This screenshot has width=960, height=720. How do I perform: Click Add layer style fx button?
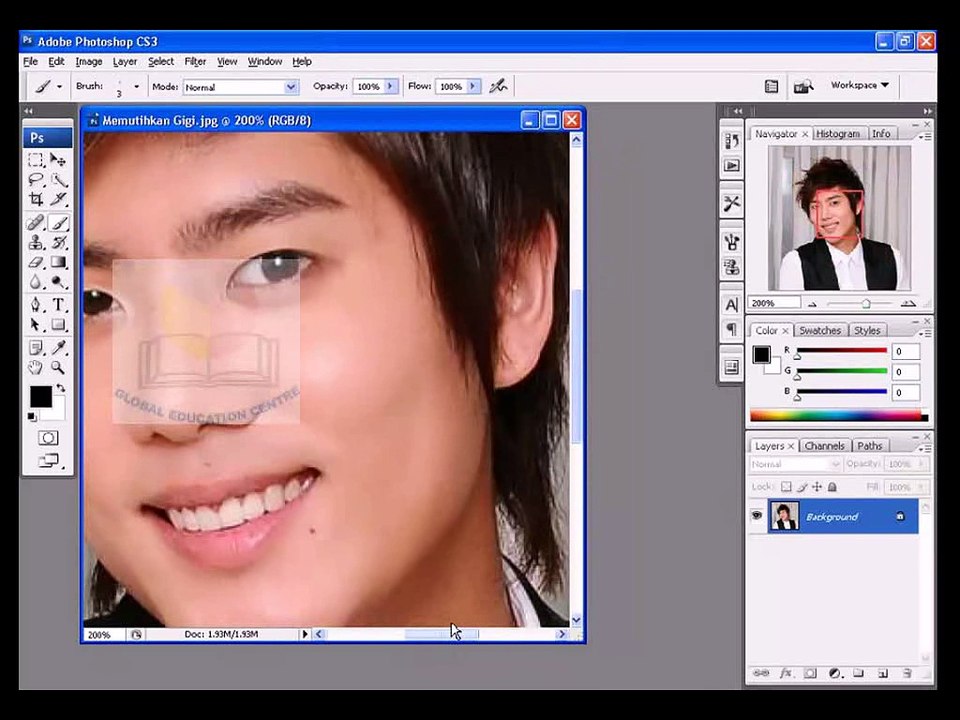pyautogui.click(x=786, y=673)
